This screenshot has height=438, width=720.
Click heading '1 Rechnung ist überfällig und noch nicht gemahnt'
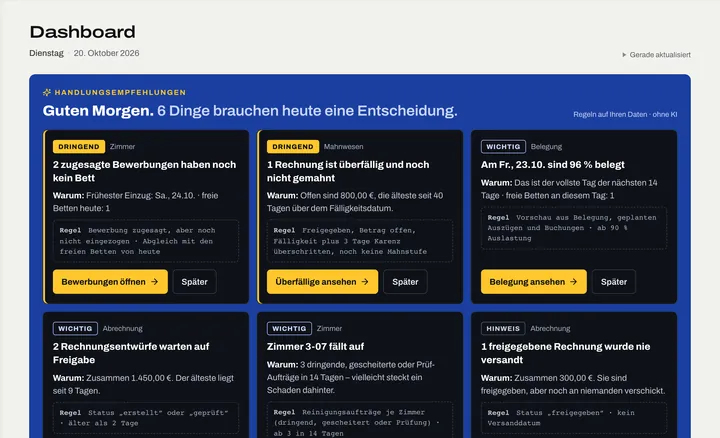[348, 171]
